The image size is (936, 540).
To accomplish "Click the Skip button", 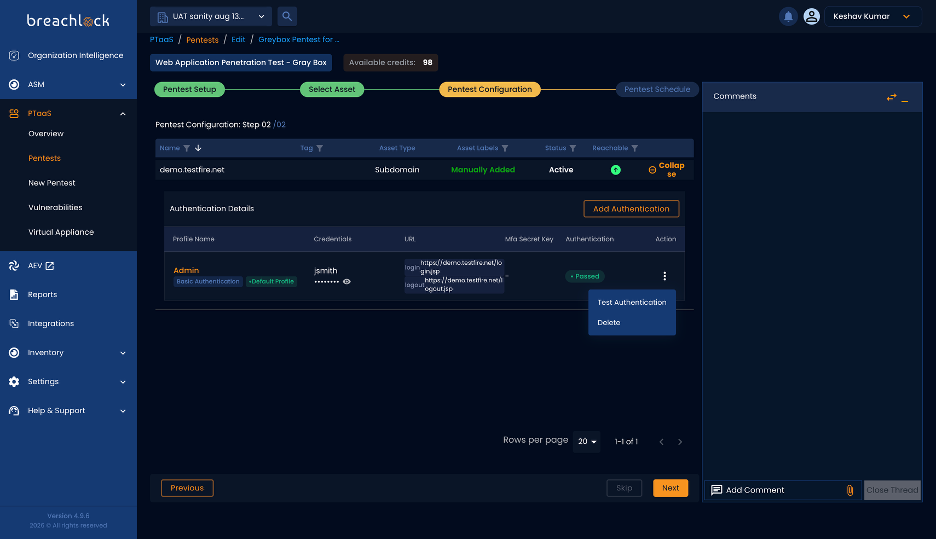I will (624, 488).
